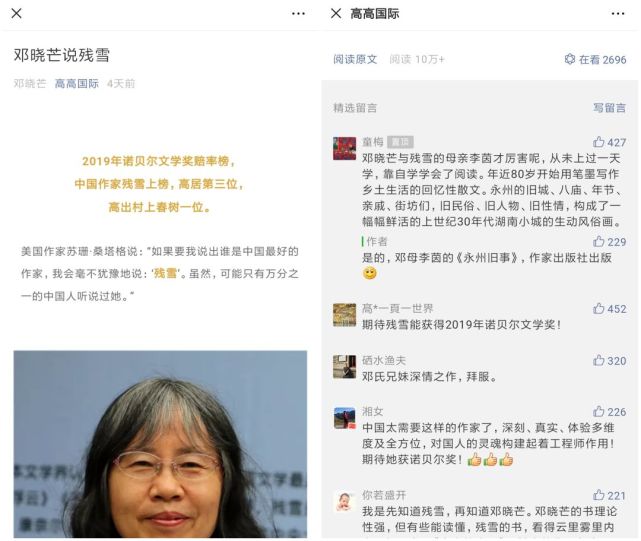The image size is (641, 541).
Task: Tap the 在看 2696 flower icon
Action: (x=569, y=59)
